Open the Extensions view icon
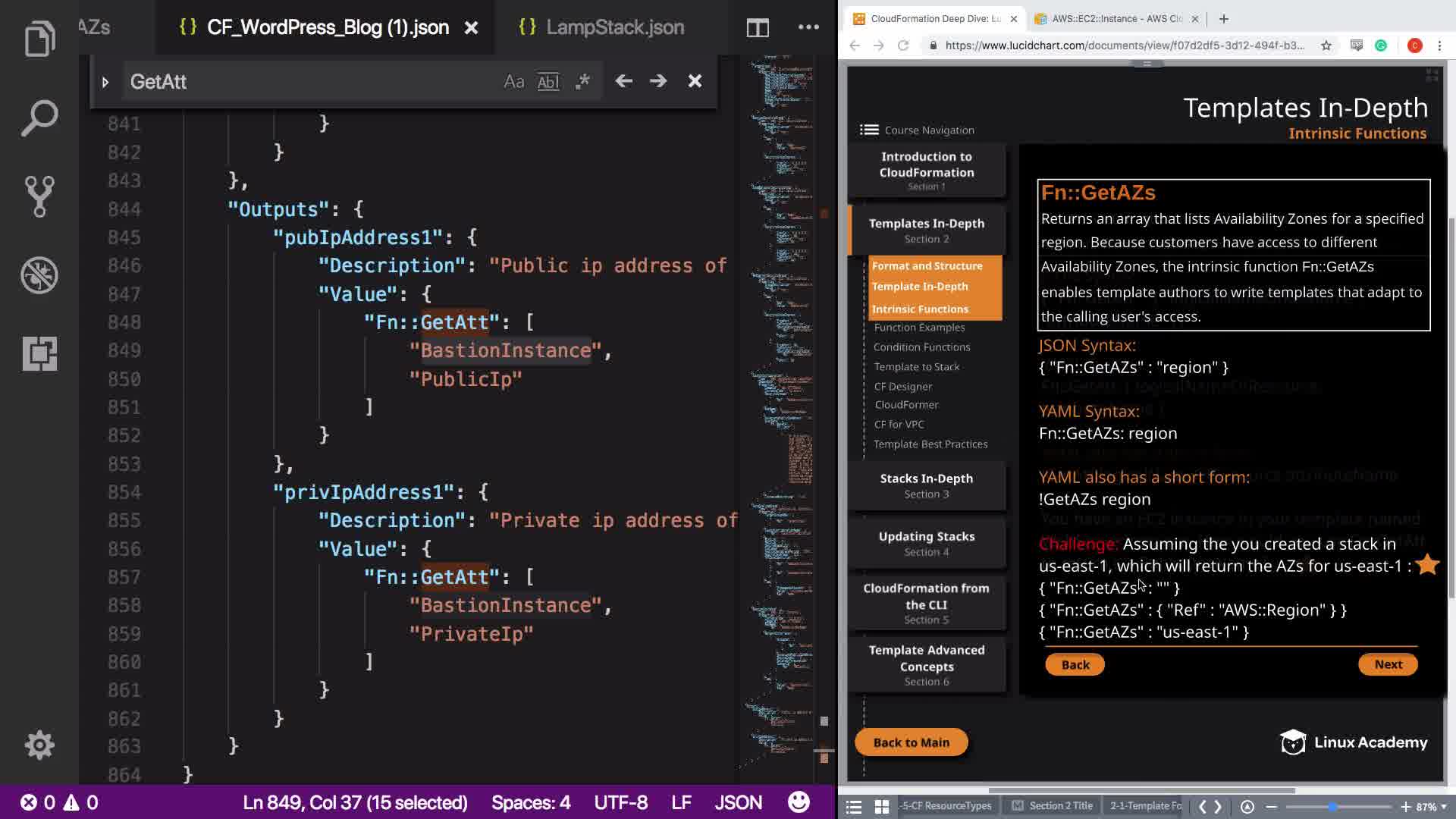 coord(39,353)
